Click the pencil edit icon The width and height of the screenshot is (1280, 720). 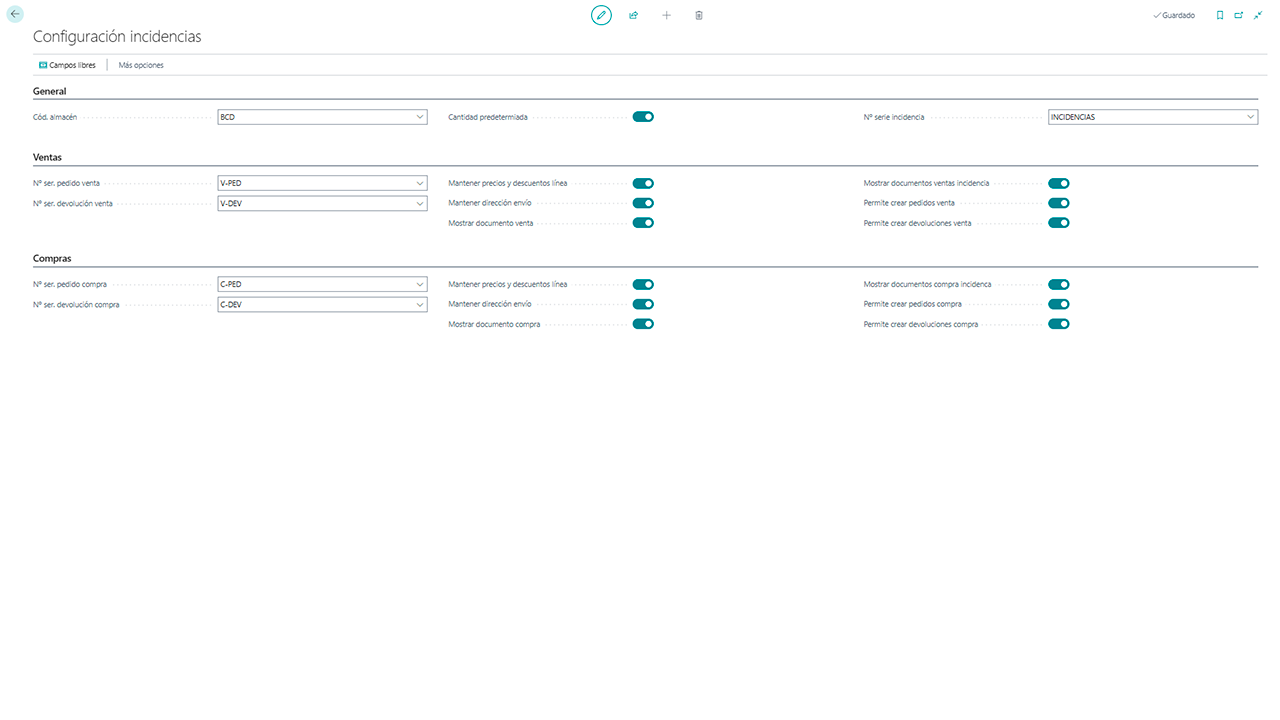601,15
